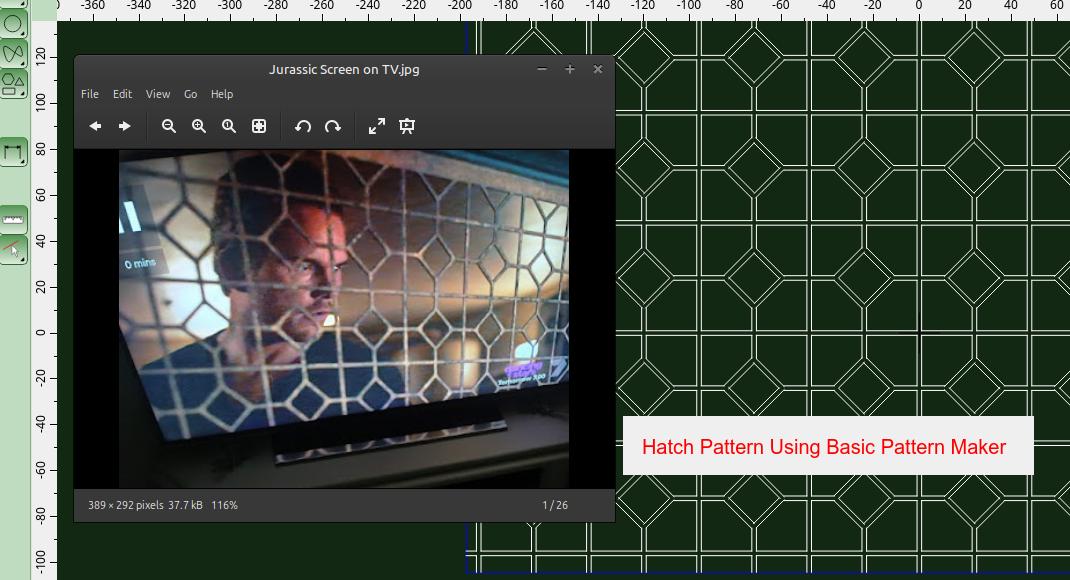Open the File menu

pyautogui.click(x=90, y=94)
